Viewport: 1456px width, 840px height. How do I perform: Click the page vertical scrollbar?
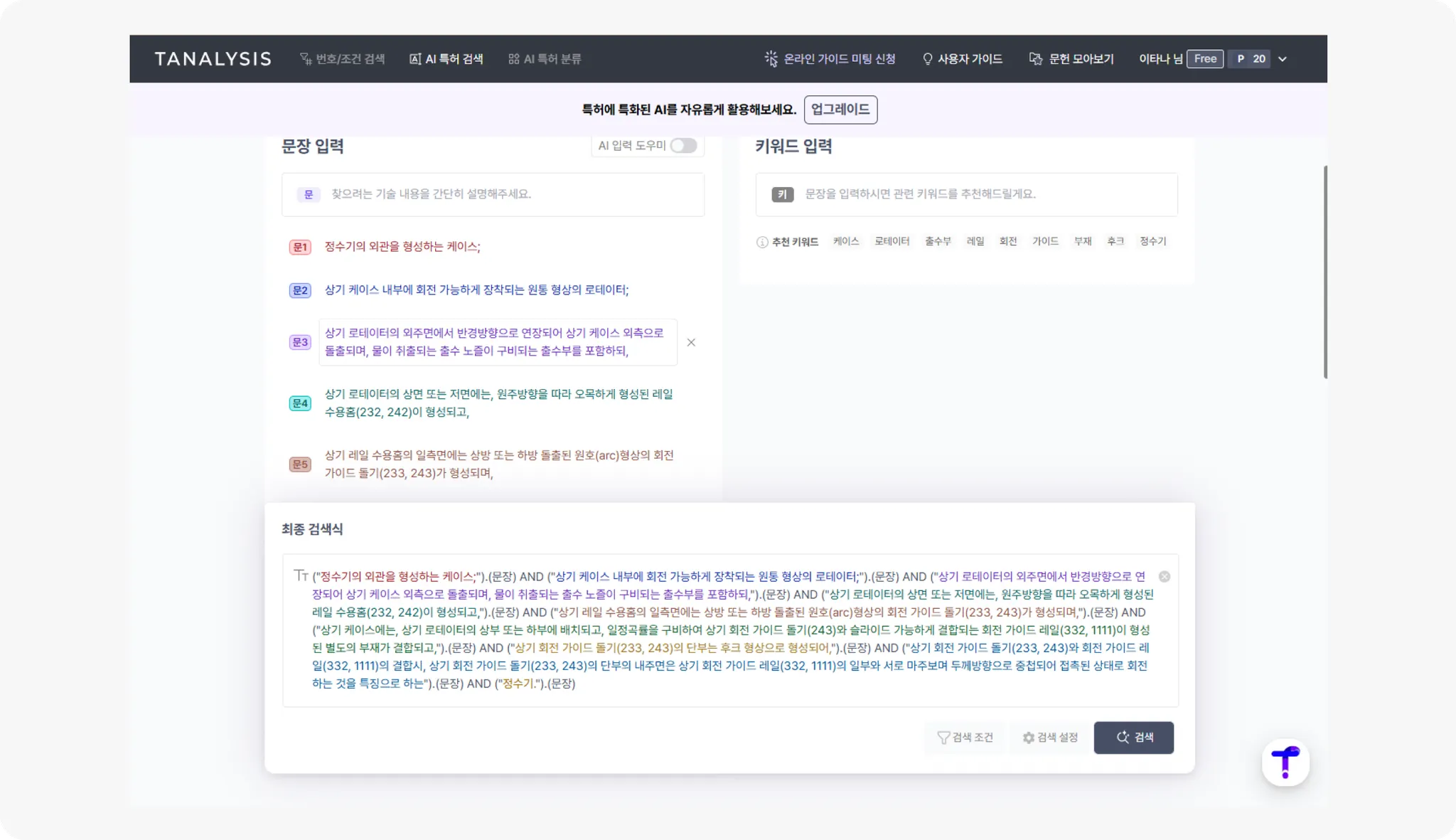coord(1325,272)
